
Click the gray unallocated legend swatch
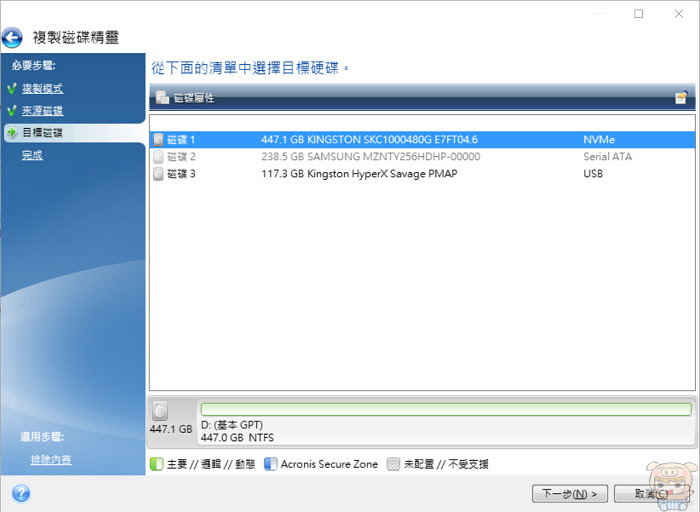click(x=393, y=464)
